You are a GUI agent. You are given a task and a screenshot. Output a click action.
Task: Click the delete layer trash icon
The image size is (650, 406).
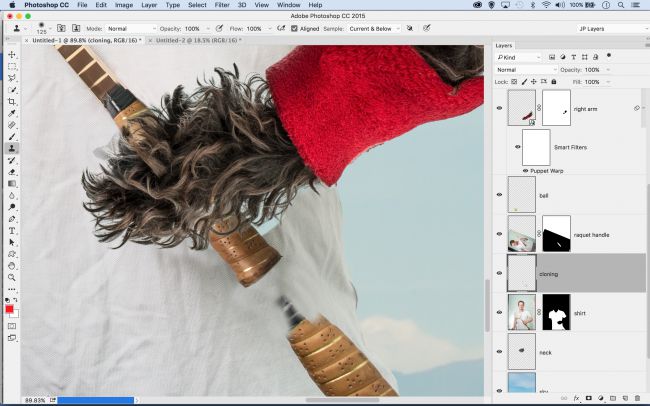click(636, 399)
